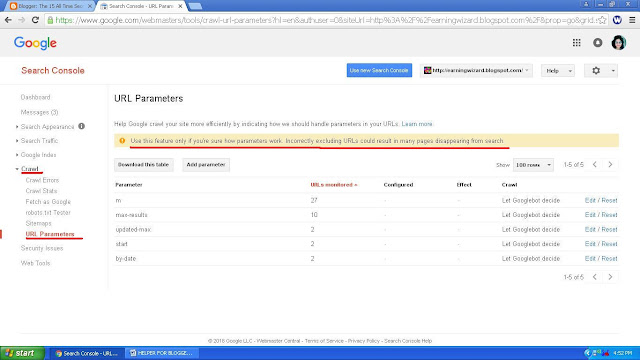
Task: Open Fetch as Google
Action: (48, 202)
